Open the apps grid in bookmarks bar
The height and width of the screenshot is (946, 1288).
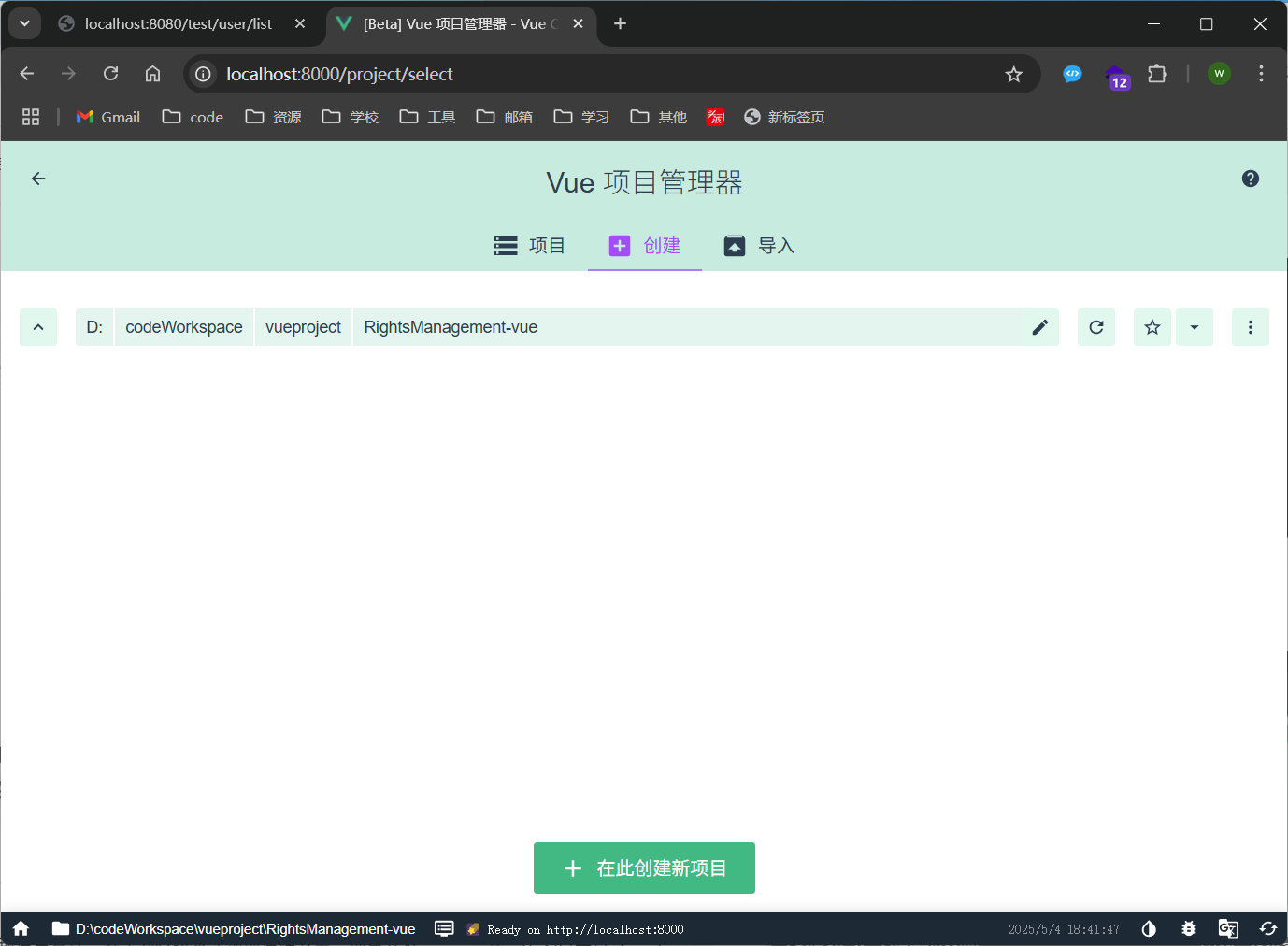(31, 117)
